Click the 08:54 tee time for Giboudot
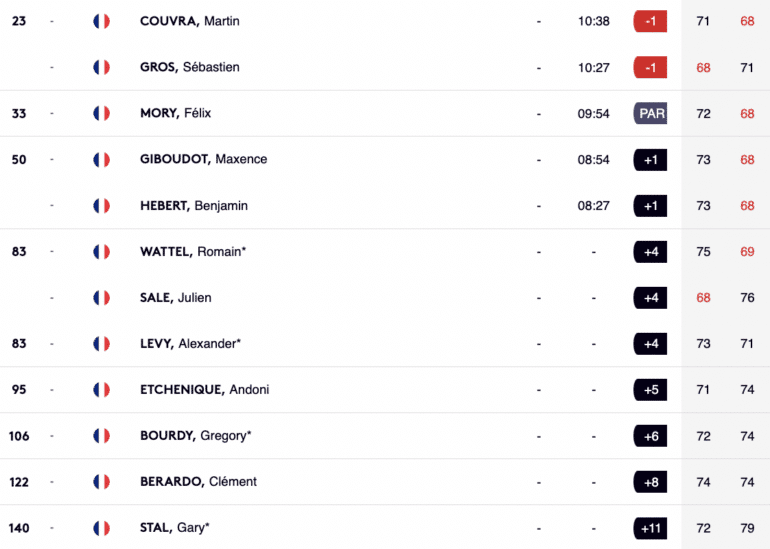 [594, 160]
